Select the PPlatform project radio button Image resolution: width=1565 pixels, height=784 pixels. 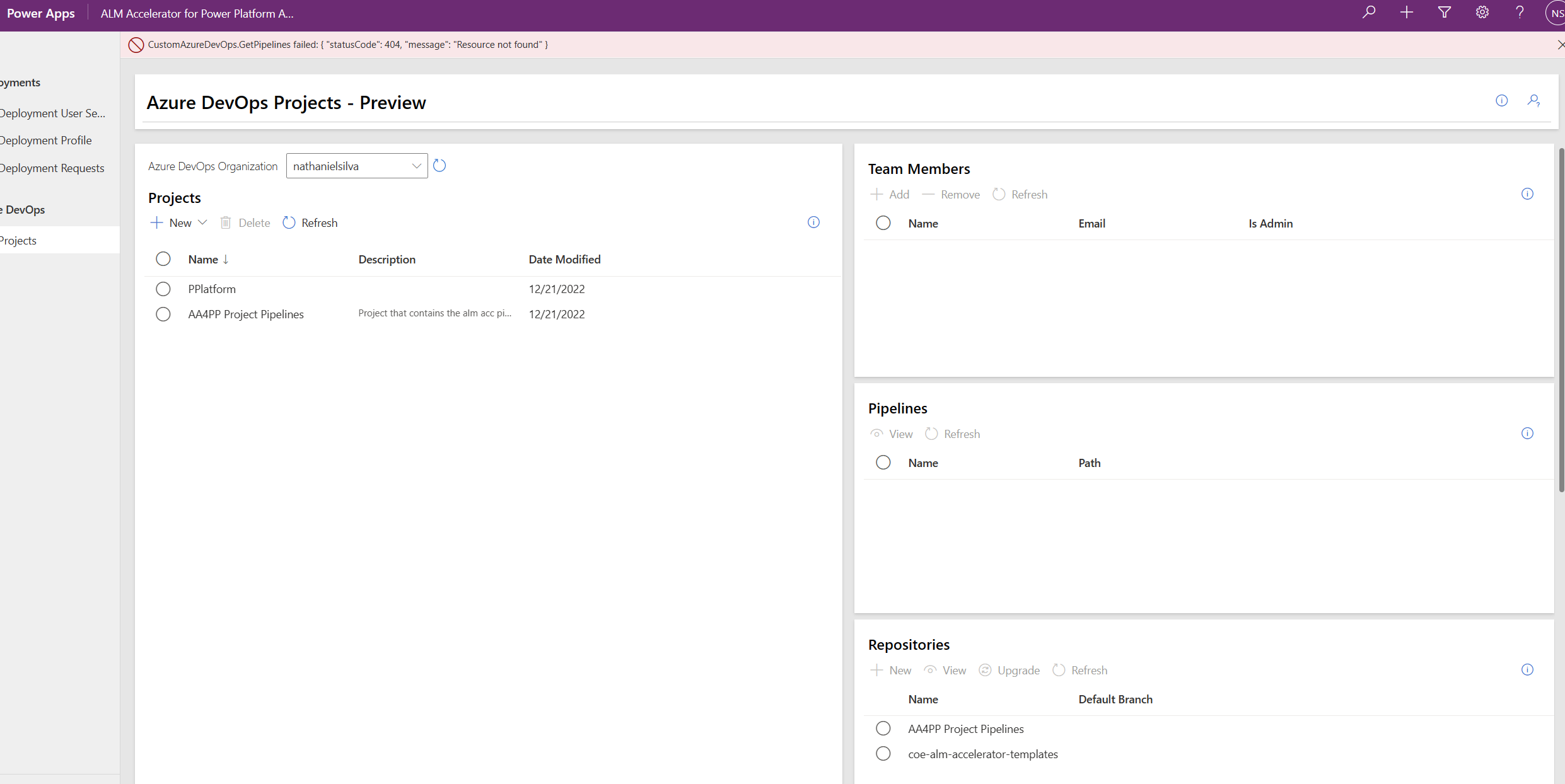coord(163,289)
